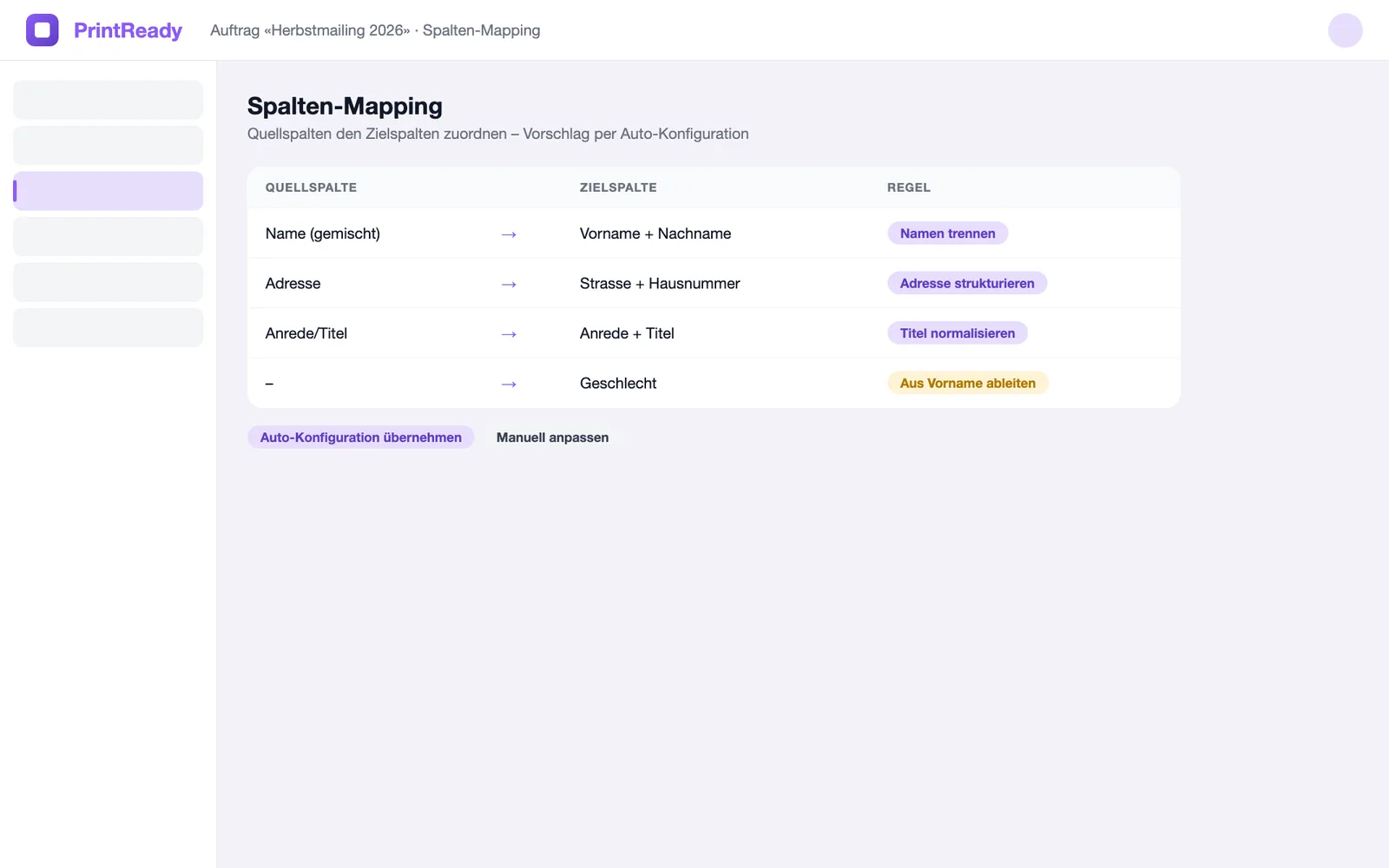This screenshot has height=868, width=1389.
Task: Click target cell Strasse + Hausnummer
Action: pos(660,283)
